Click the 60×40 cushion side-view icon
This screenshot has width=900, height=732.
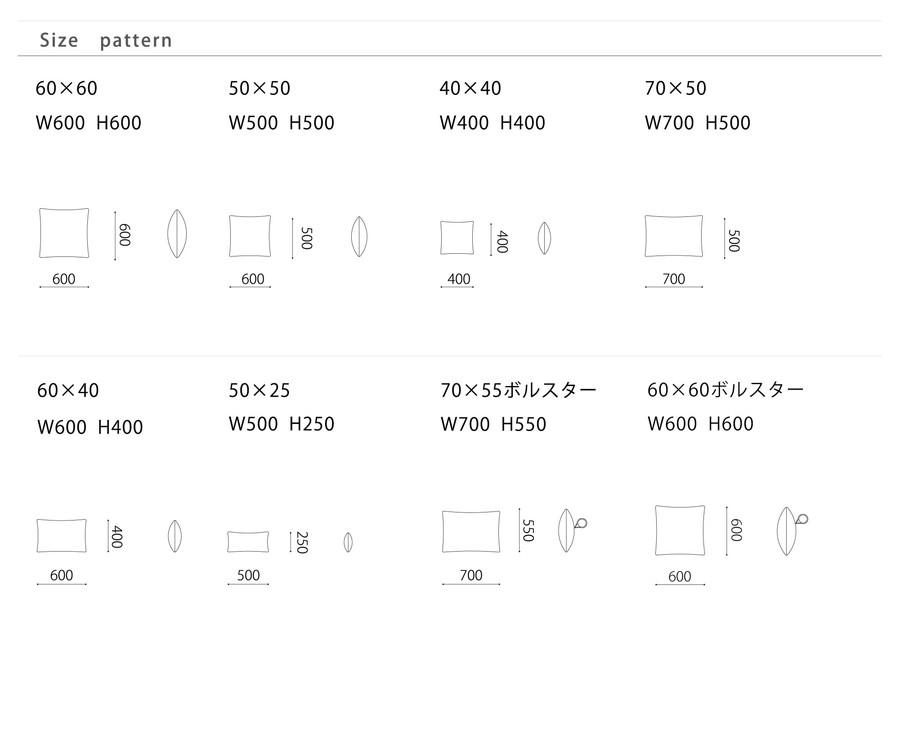pos(175,536)
